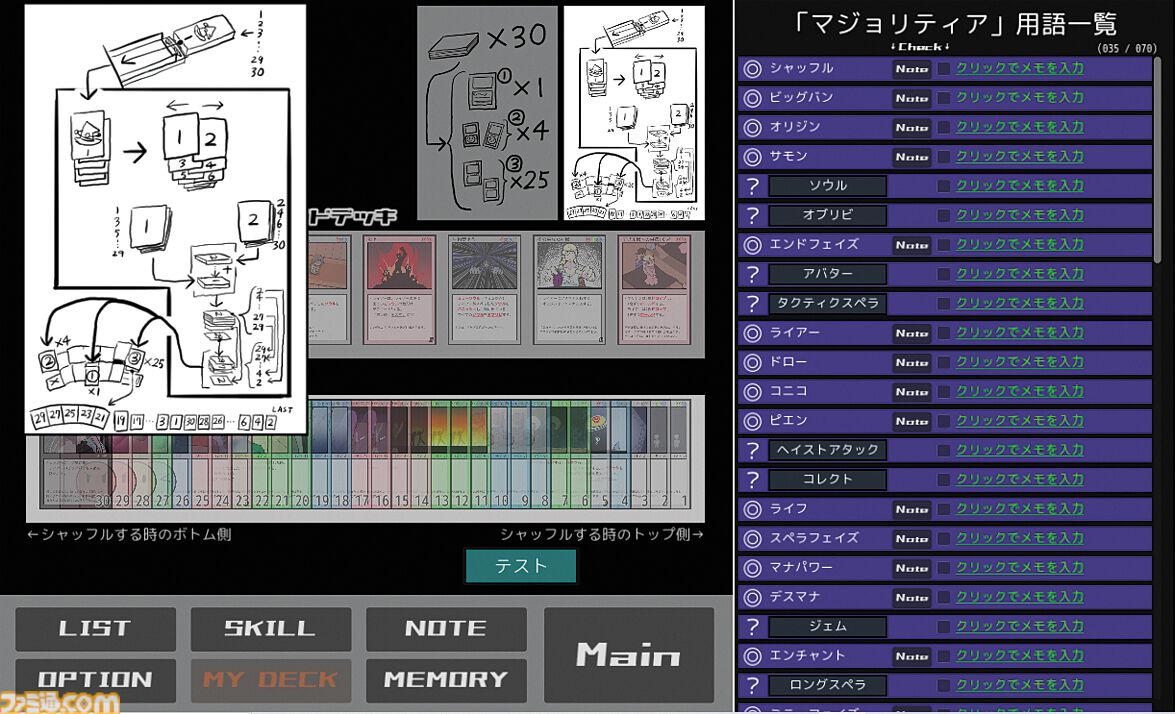
Task: Tick the checkbox in the エンチャント row
Action: (944, 656)
